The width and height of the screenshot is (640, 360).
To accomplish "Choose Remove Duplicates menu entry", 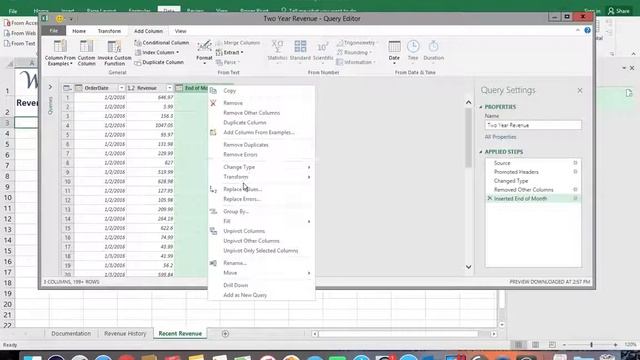I will click(246, 145).
